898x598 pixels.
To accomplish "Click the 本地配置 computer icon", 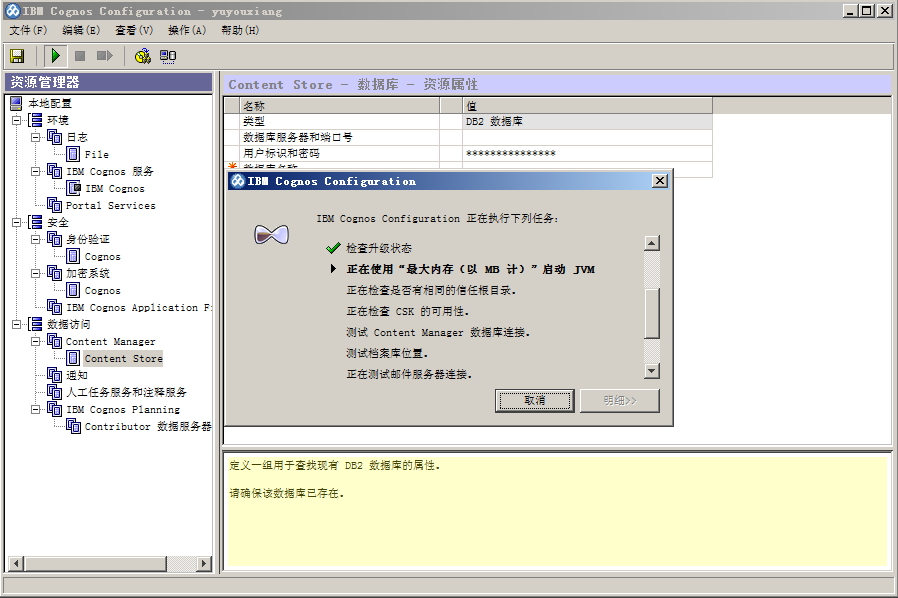I will pyautogui.click(x=17, y=103).
